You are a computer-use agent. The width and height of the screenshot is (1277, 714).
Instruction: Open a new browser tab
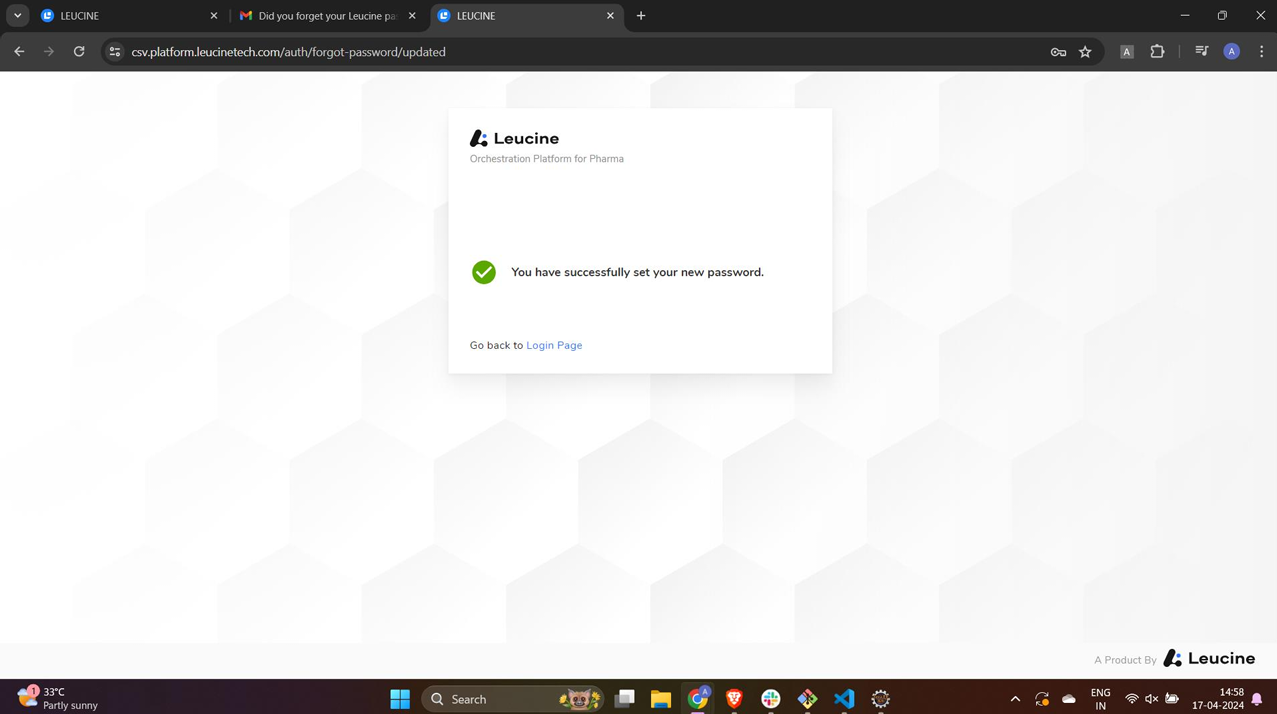point(641,16)
